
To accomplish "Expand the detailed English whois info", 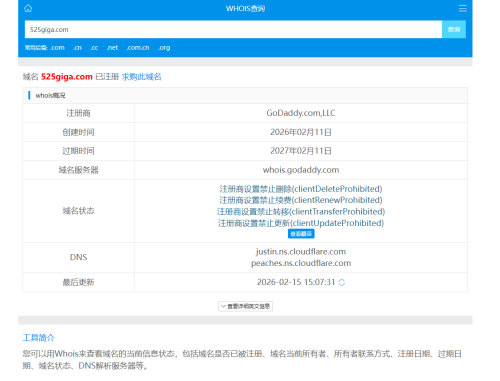I will coord(245,306).
